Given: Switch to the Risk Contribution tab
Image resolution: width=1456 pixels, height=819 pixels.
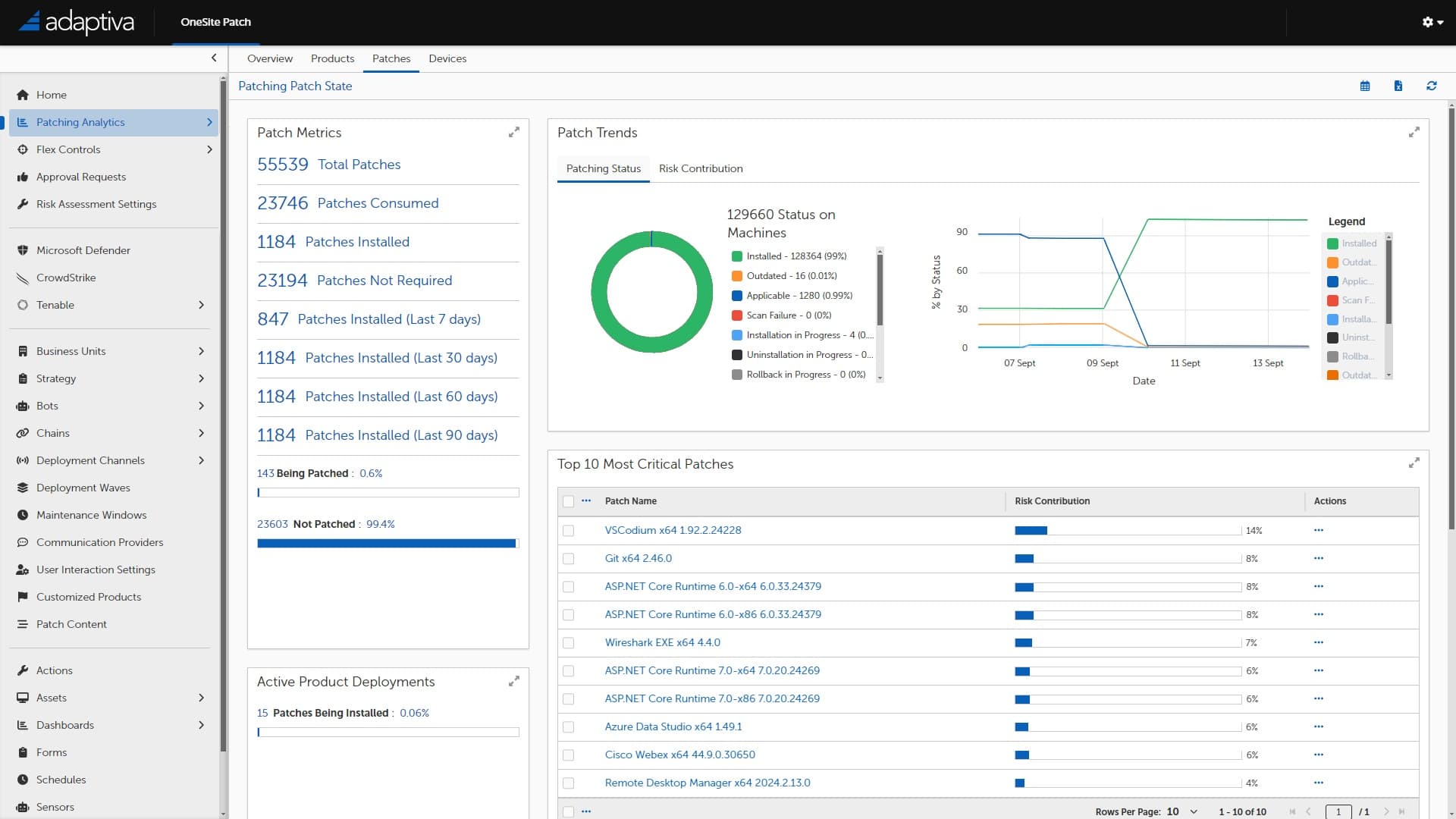Looking at the screenshot, I should [700, 168].
